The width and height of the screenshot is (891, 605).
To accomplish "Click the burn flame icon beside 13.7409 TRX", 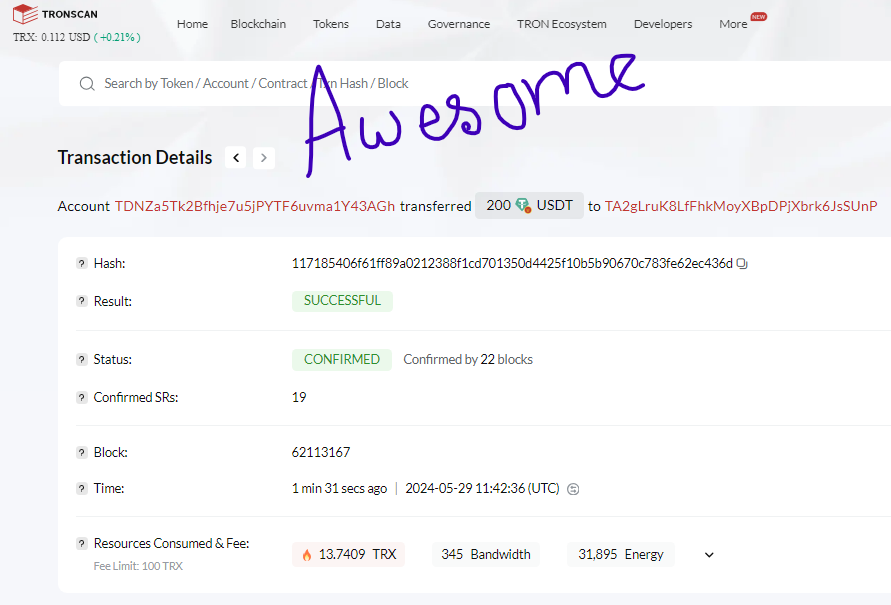I will point(307,555).
